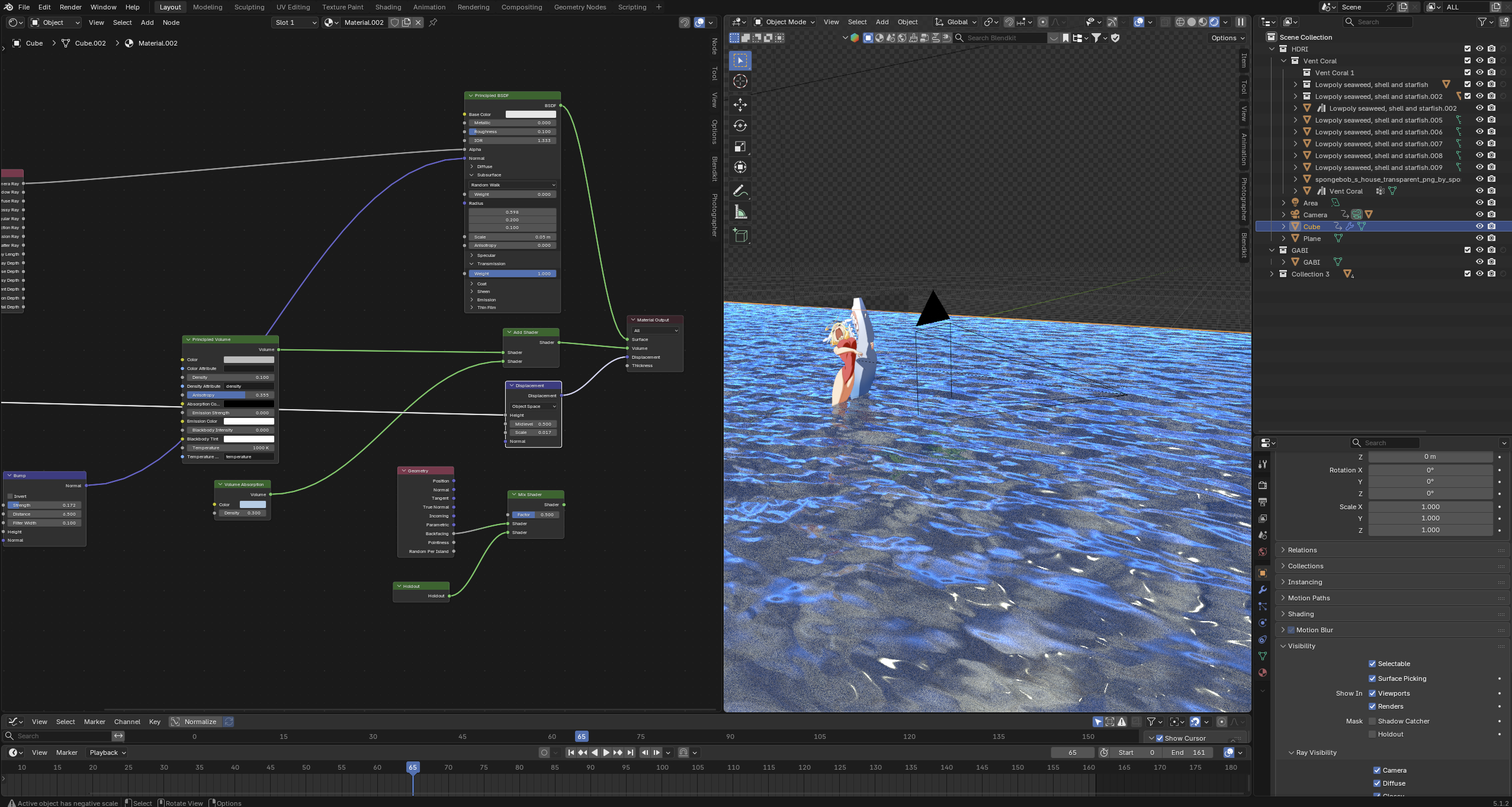
Task: Open the File menu
Action: [24, 7]
